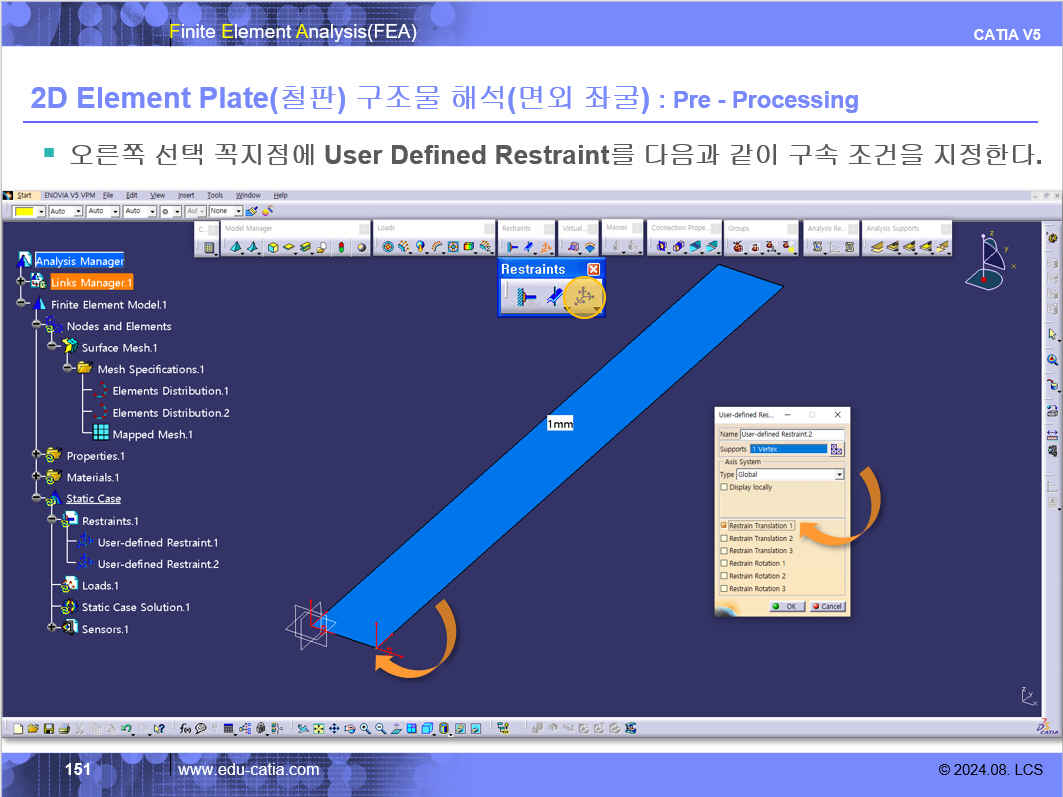Check Restrain Rotation 1 checkbox
The width and height of the screenshot is (1063, 797).
click(x=723, y=563)
